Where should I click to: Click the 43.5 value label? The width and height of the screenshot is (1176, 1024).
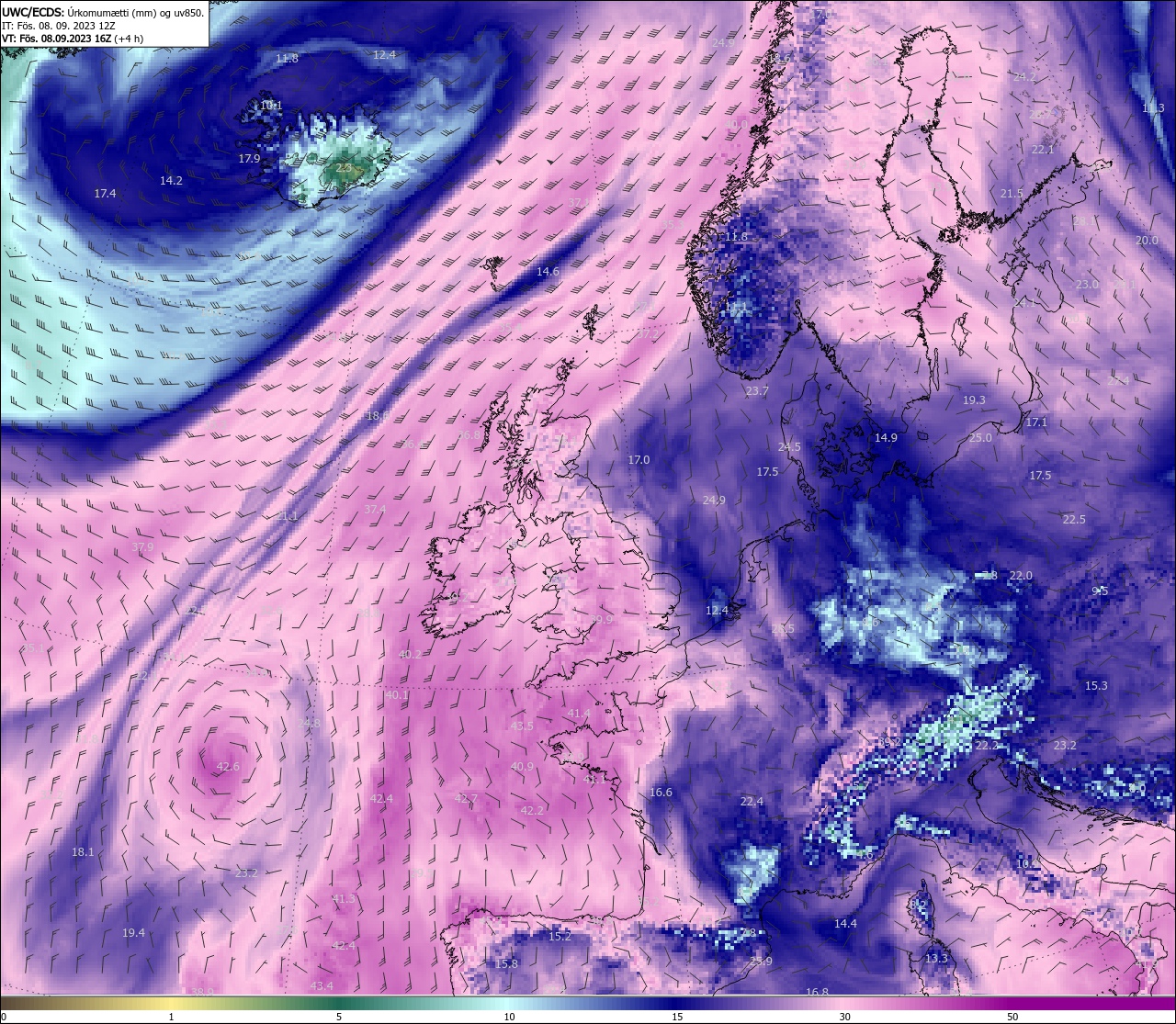click(522, 726)
